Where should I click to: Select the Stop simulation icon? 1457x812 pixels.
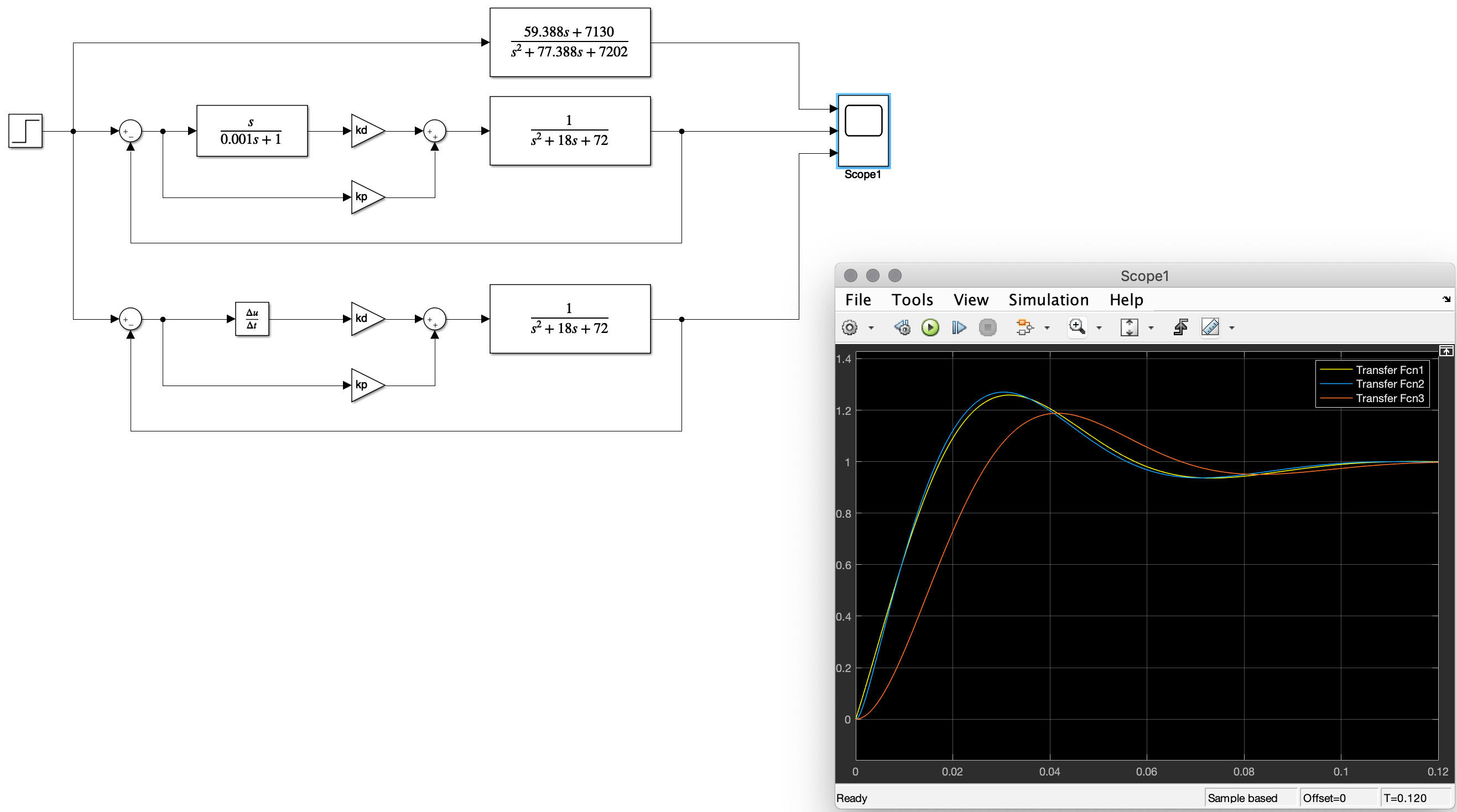[988, 327]
